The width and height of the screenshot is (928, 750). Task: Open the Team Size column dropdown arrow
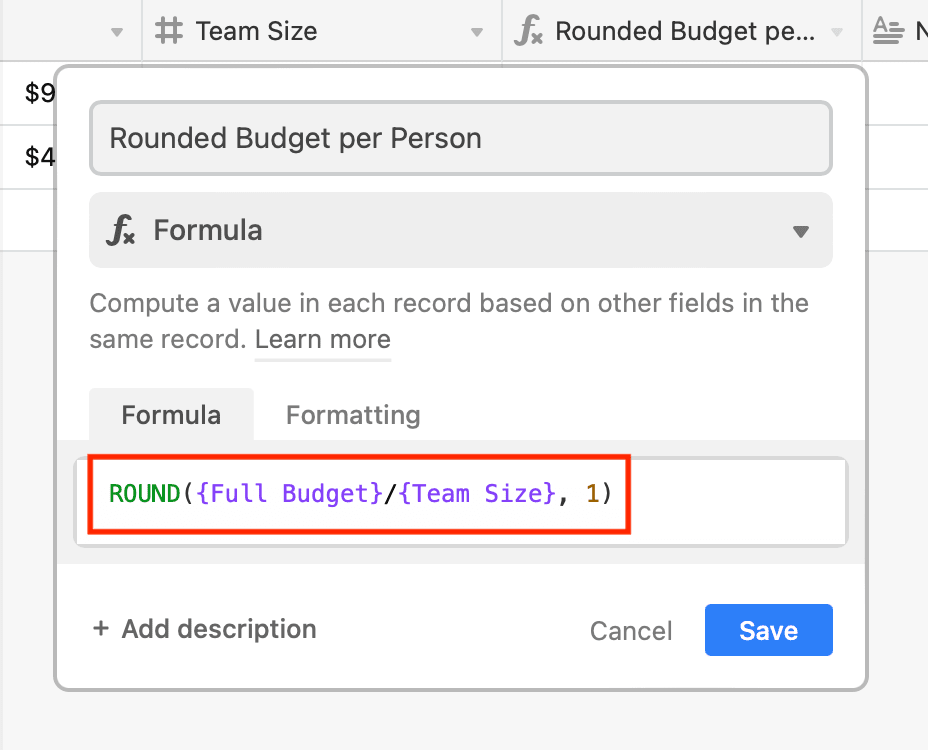click(x=477, y=32)
